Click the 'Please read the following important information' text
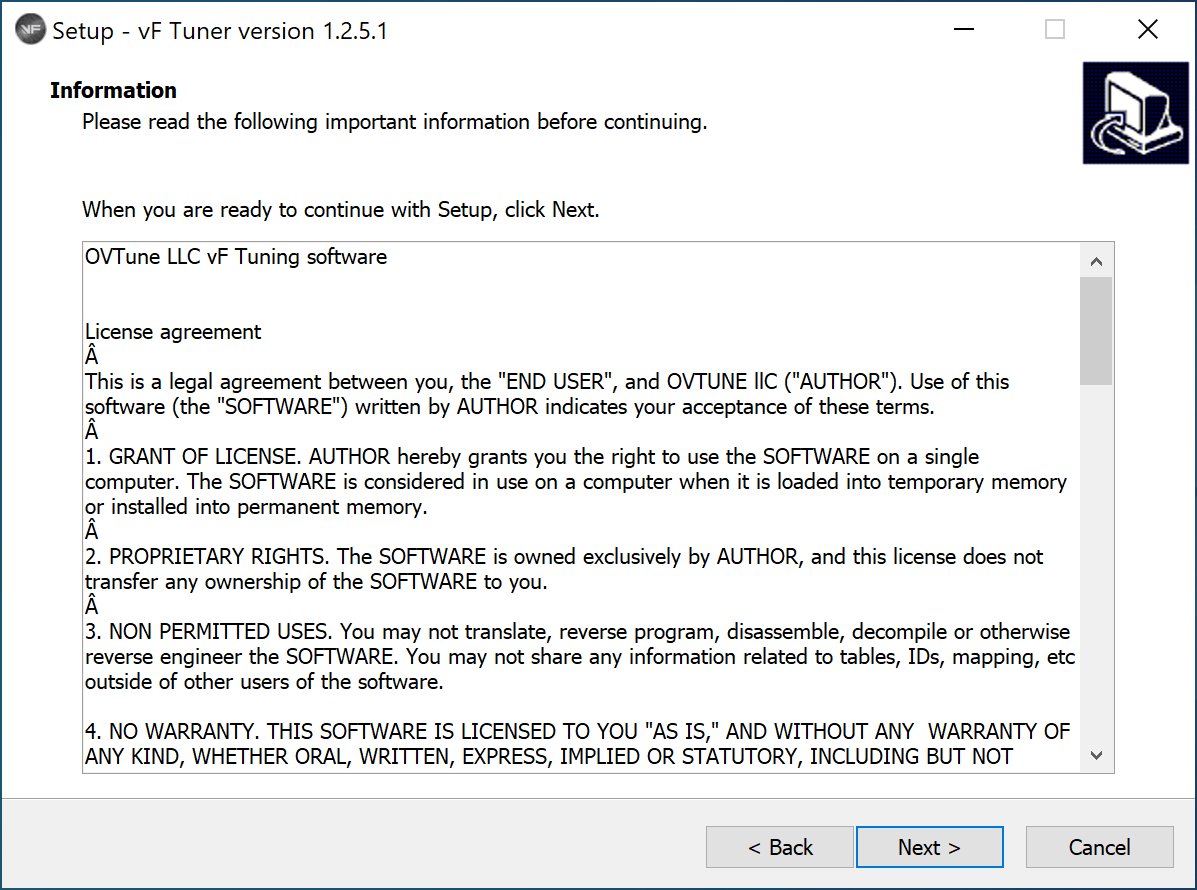 (x=395, y=122)
